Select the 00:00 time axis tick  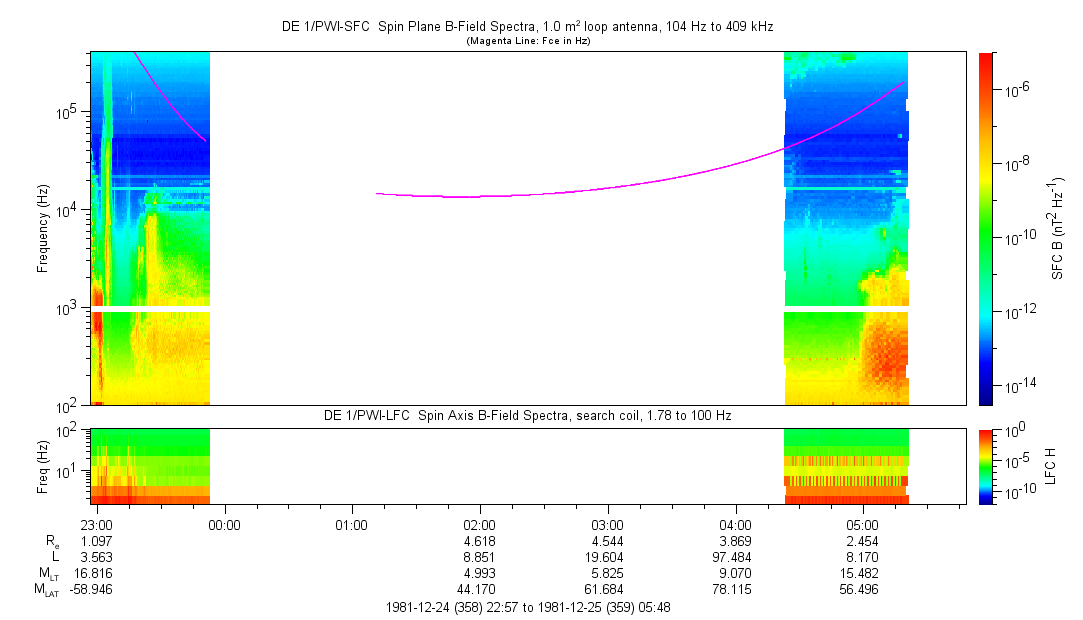224,524
